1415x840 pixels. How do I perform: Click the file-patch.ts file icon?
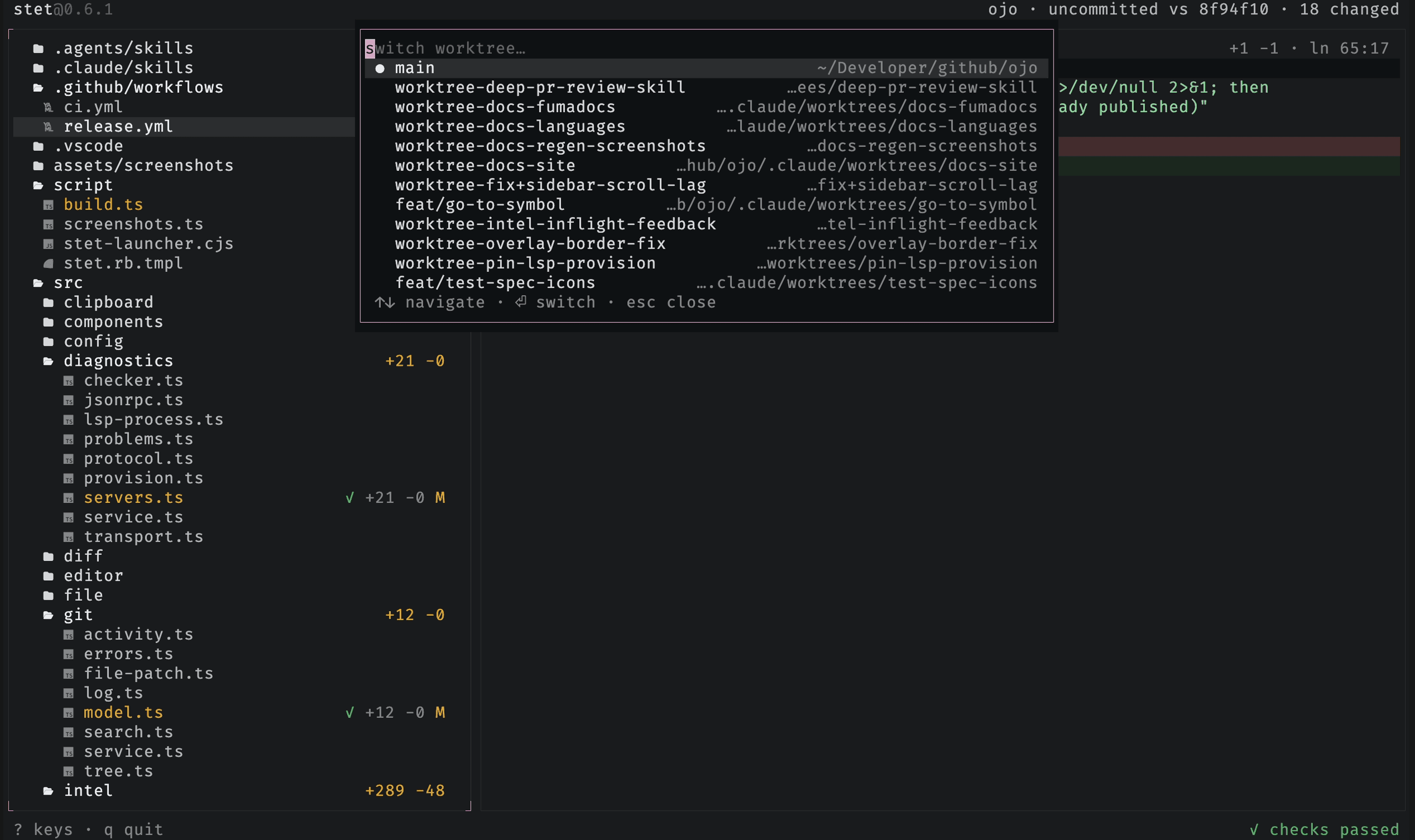point(69,674)
